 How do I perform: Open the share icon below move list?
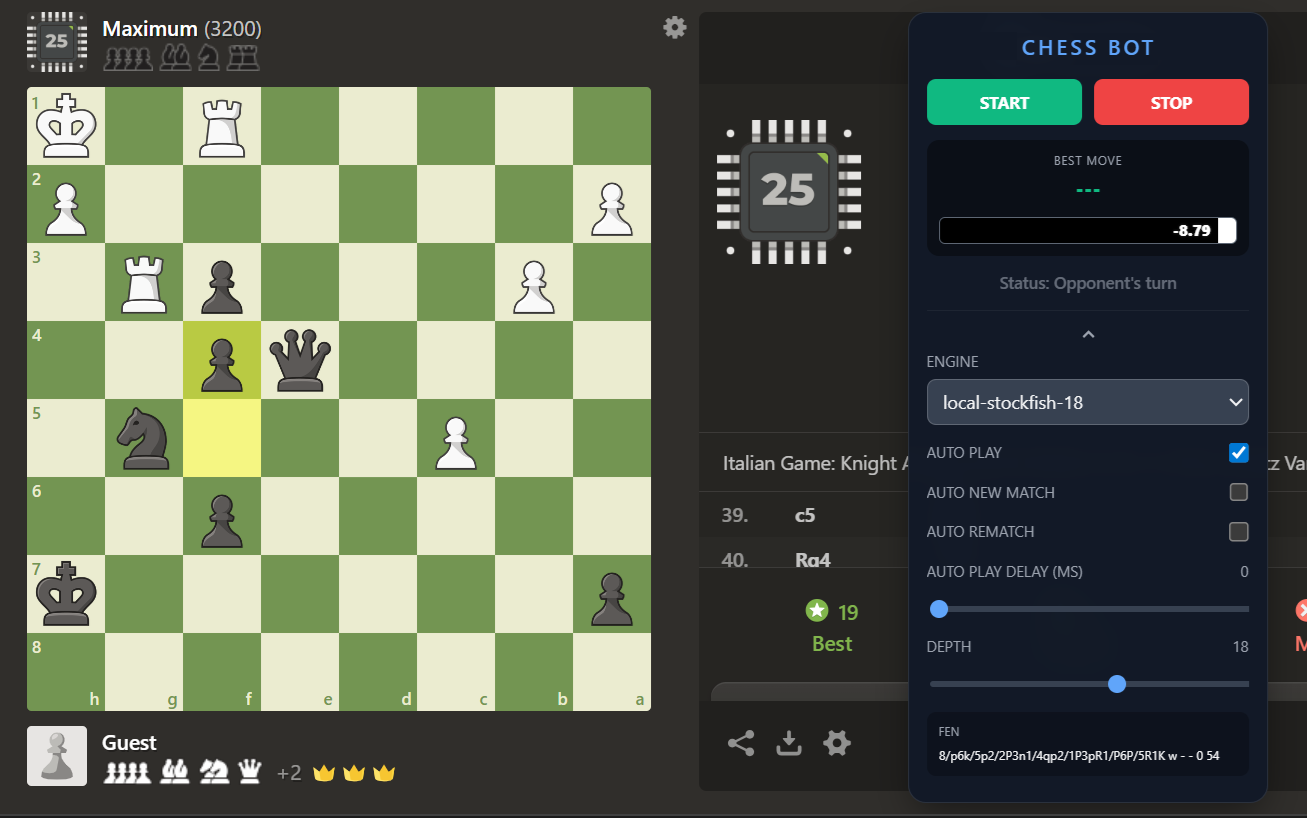coord(741,742)
